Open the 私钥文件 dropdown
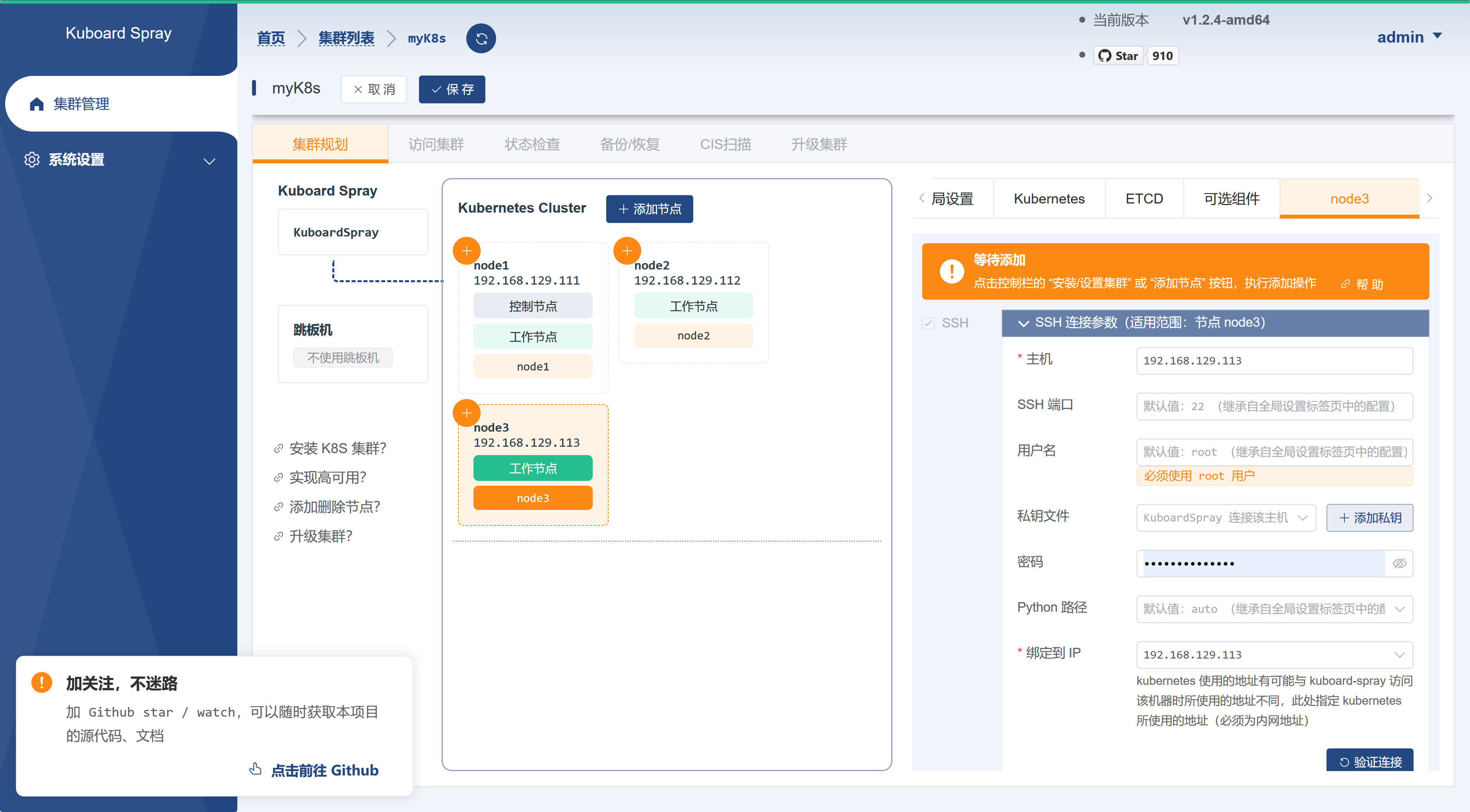Screen dimensions: 1470x812 pos(1225,517)
